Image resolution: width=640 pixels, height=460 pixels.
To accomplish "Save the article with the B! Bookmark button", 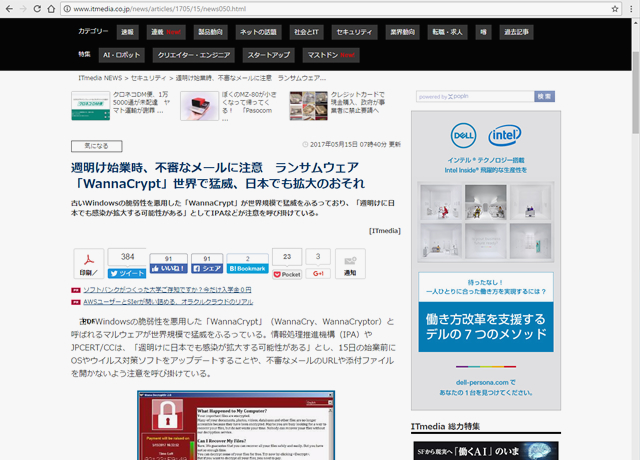I will click(x=247, y=269).
